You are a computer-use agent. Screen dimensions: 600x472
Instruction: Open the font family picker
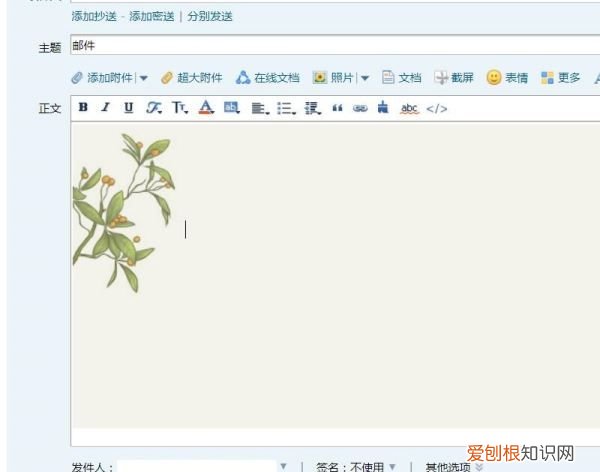tap(153, 108)
